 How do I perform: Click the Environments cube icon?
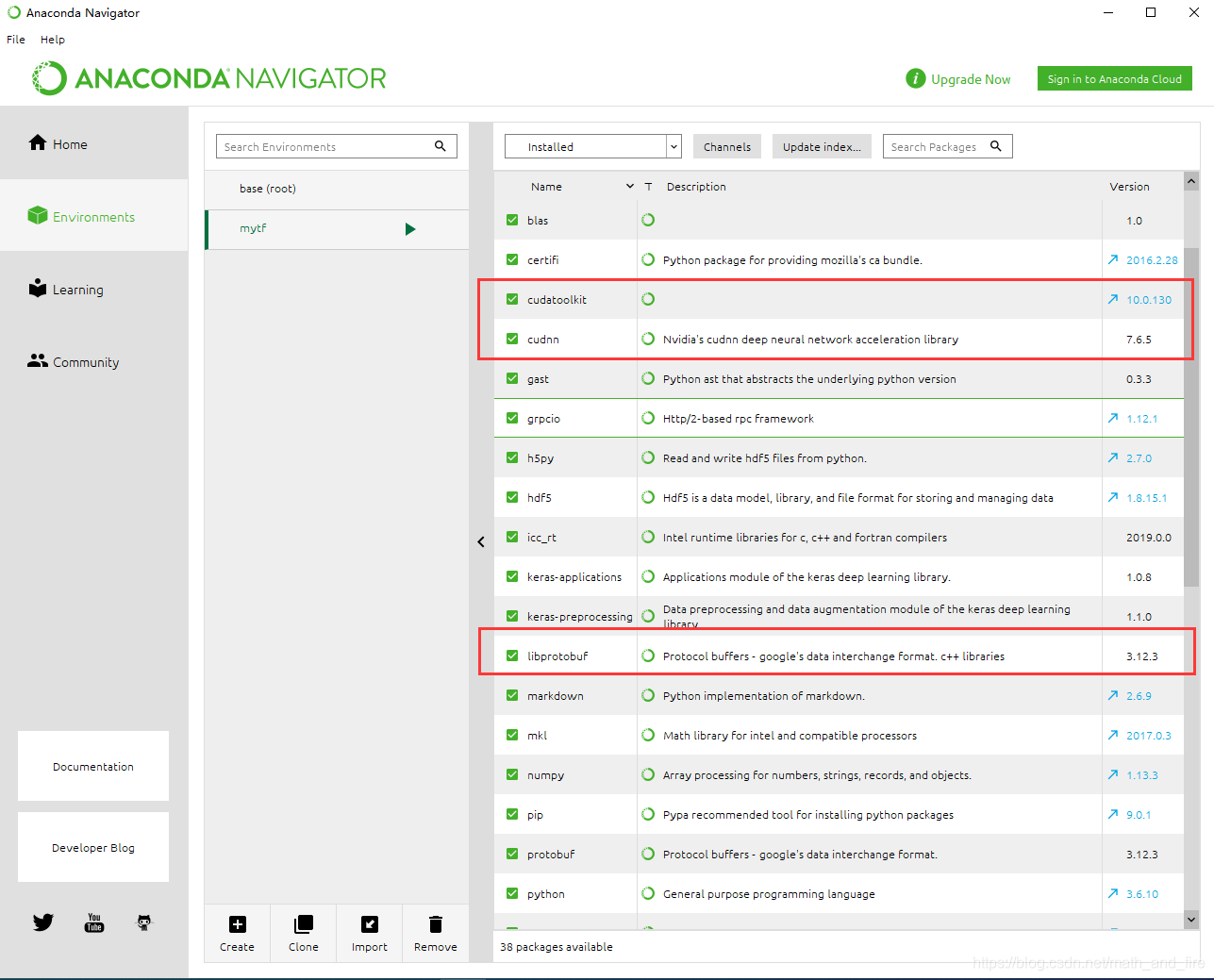pos(38,215)
